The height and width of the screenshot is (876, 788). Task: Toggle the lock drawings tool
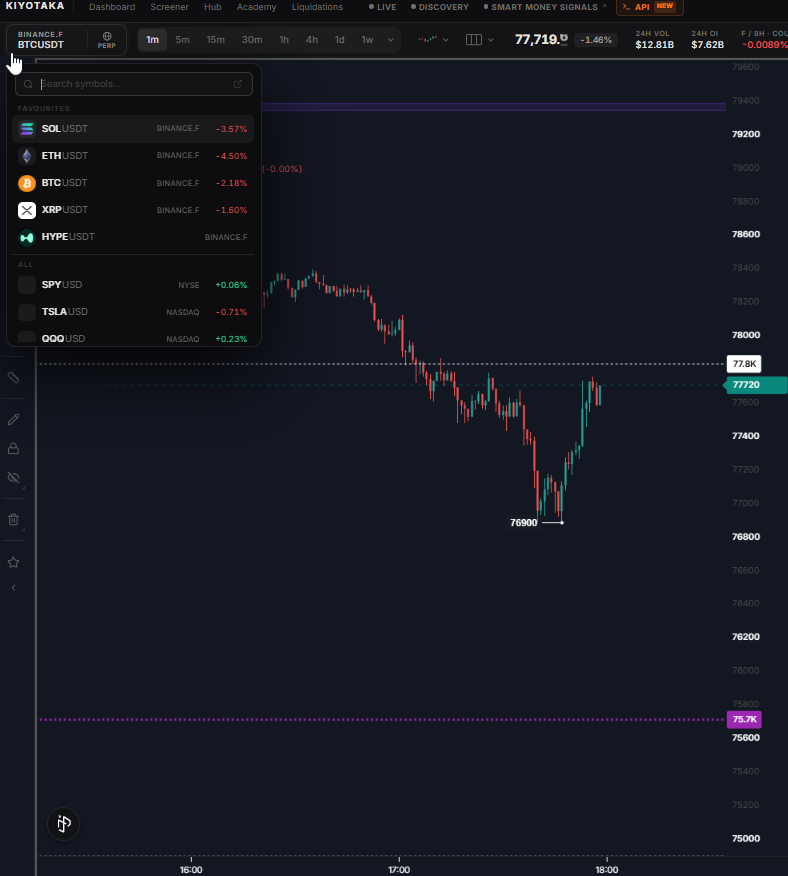(13, 449)
